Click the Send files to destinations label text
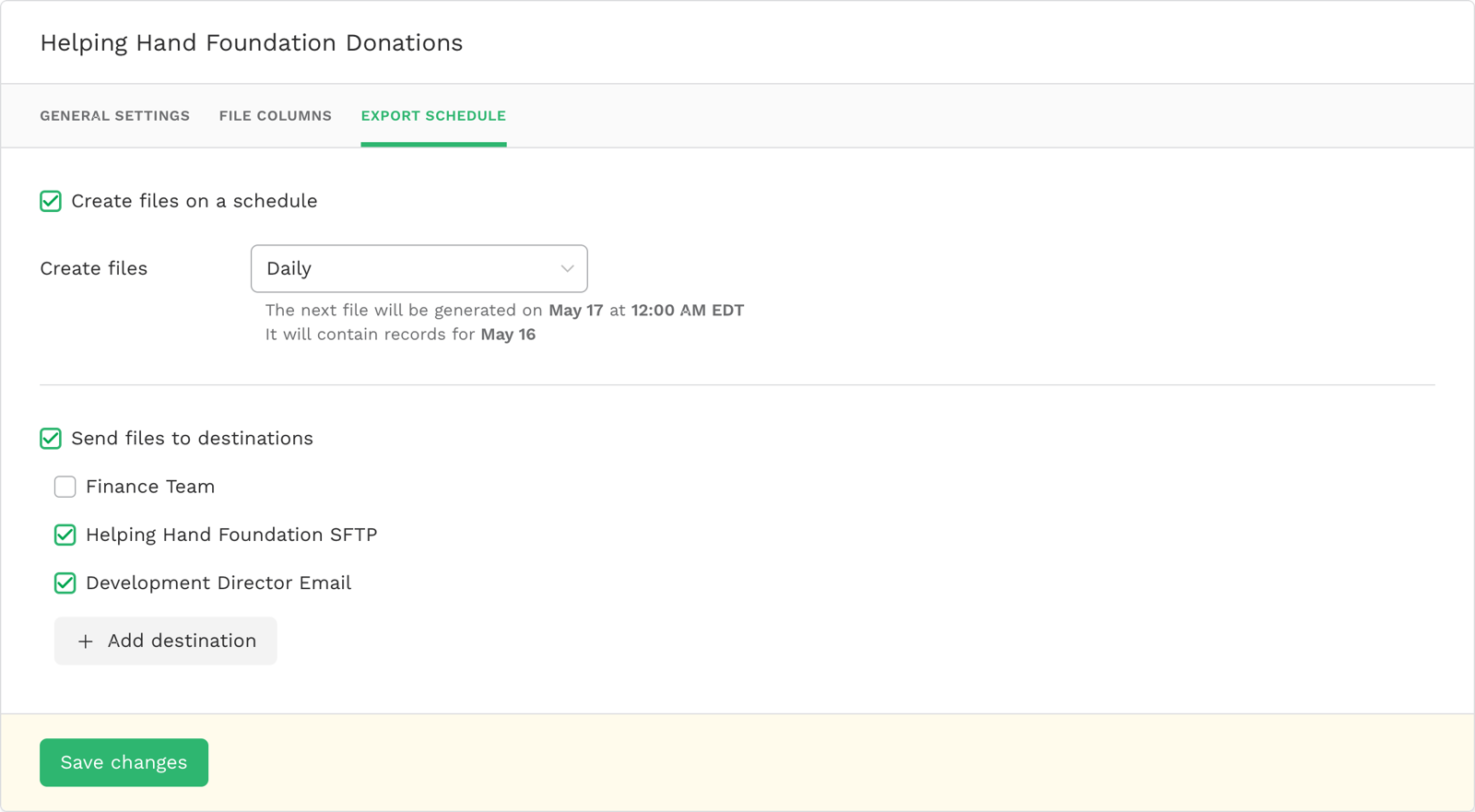 click(x=192, y=439)
